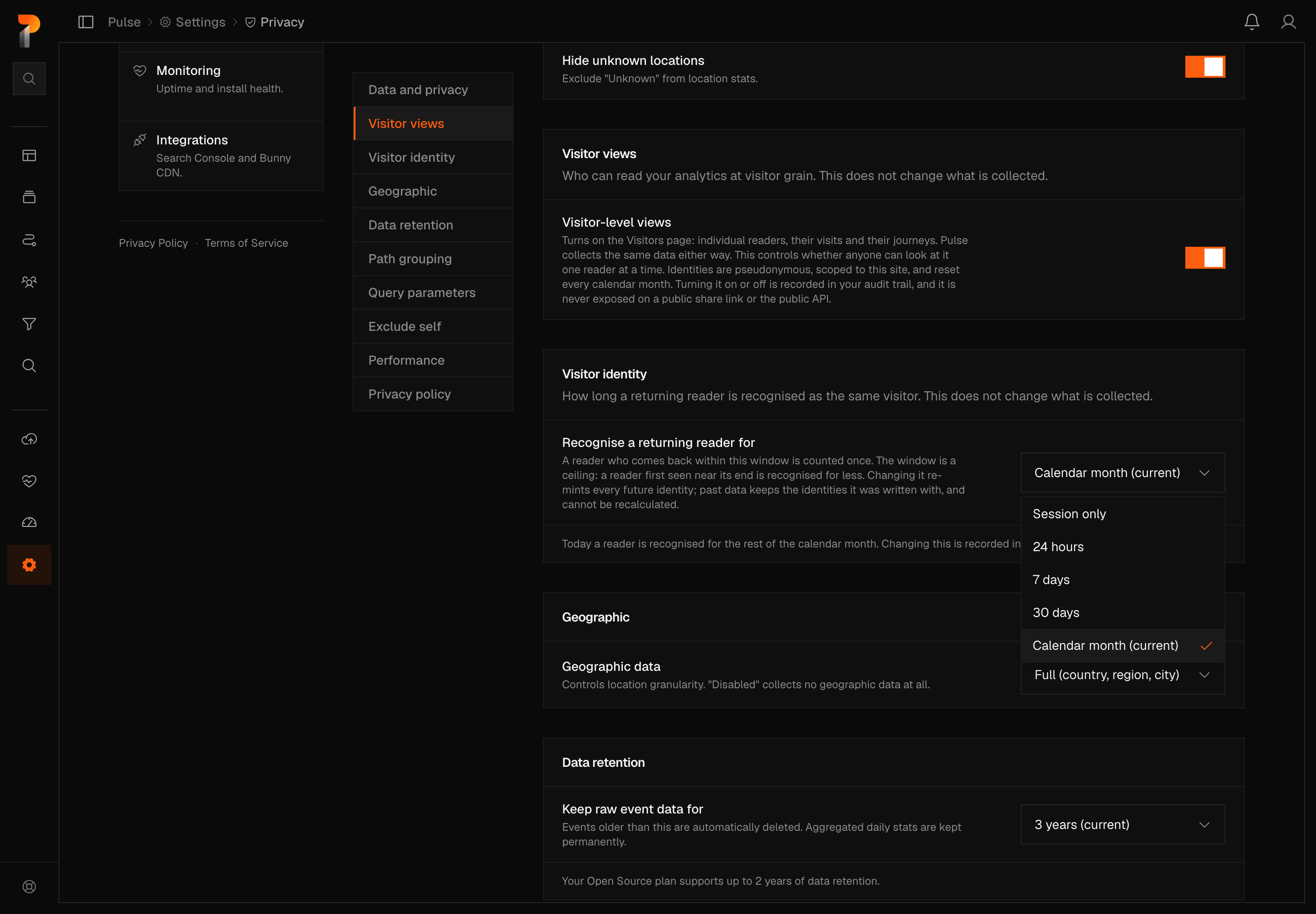Image resolution: width=1316 pixels, height=914 pixels.
Task: Open the search box in sidebar
Action: (x=29, y=79)
